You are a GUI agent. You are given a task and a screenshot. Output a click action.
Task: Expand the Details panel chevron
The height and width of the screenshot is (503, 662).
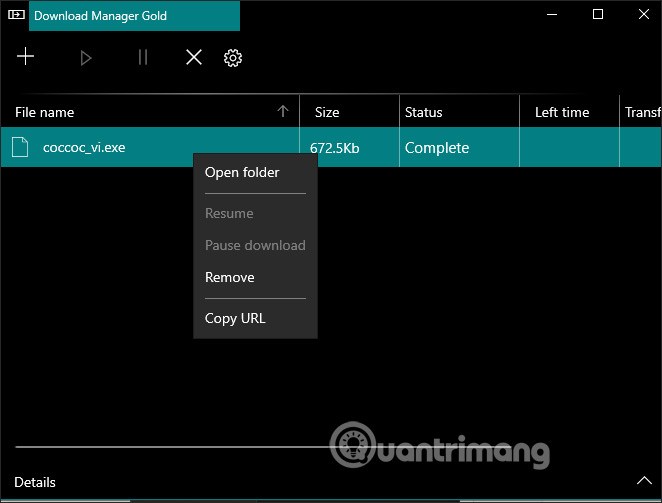[644, 481]
